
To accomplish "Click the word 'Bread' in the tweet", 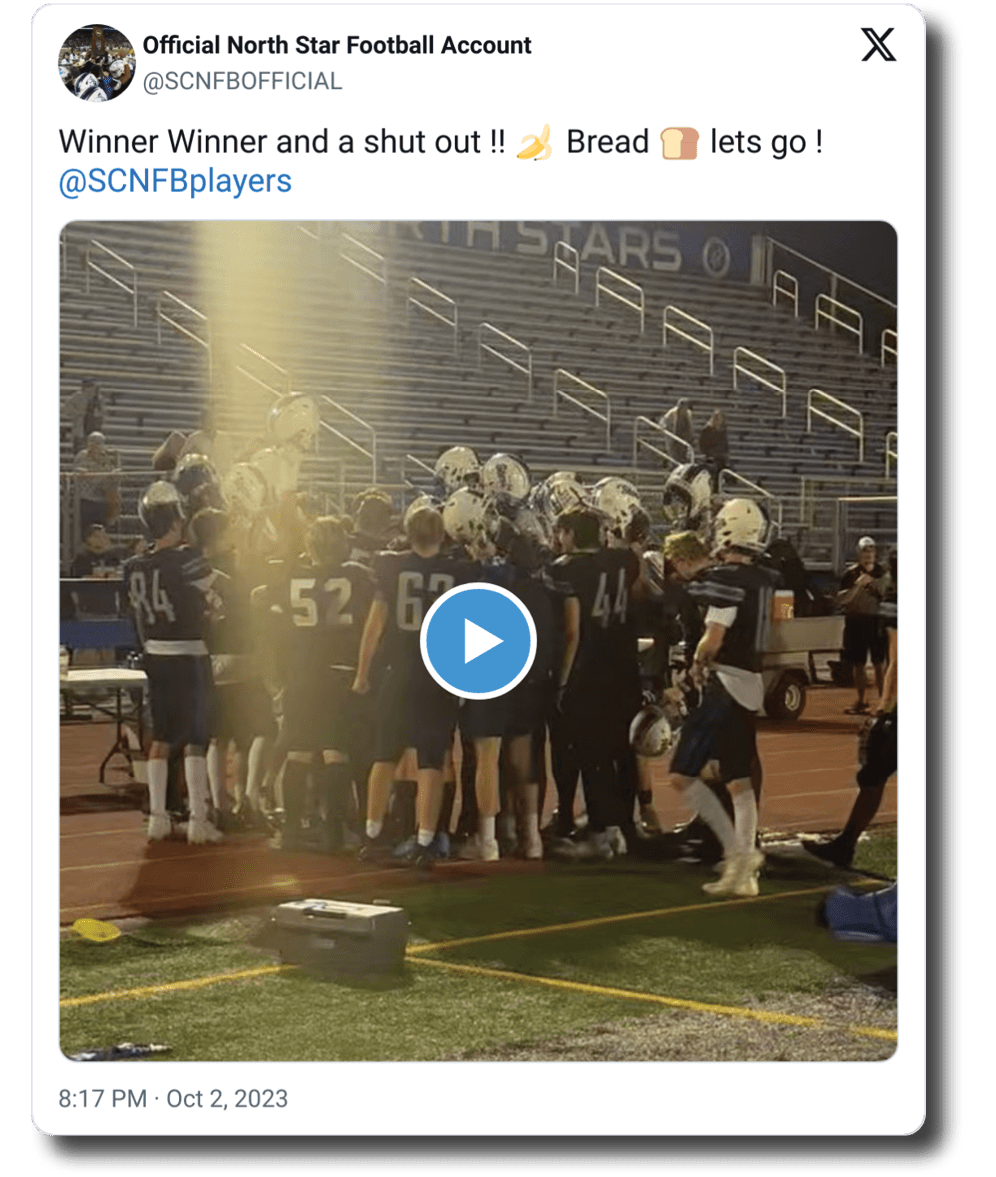I will tap(608, 142).
